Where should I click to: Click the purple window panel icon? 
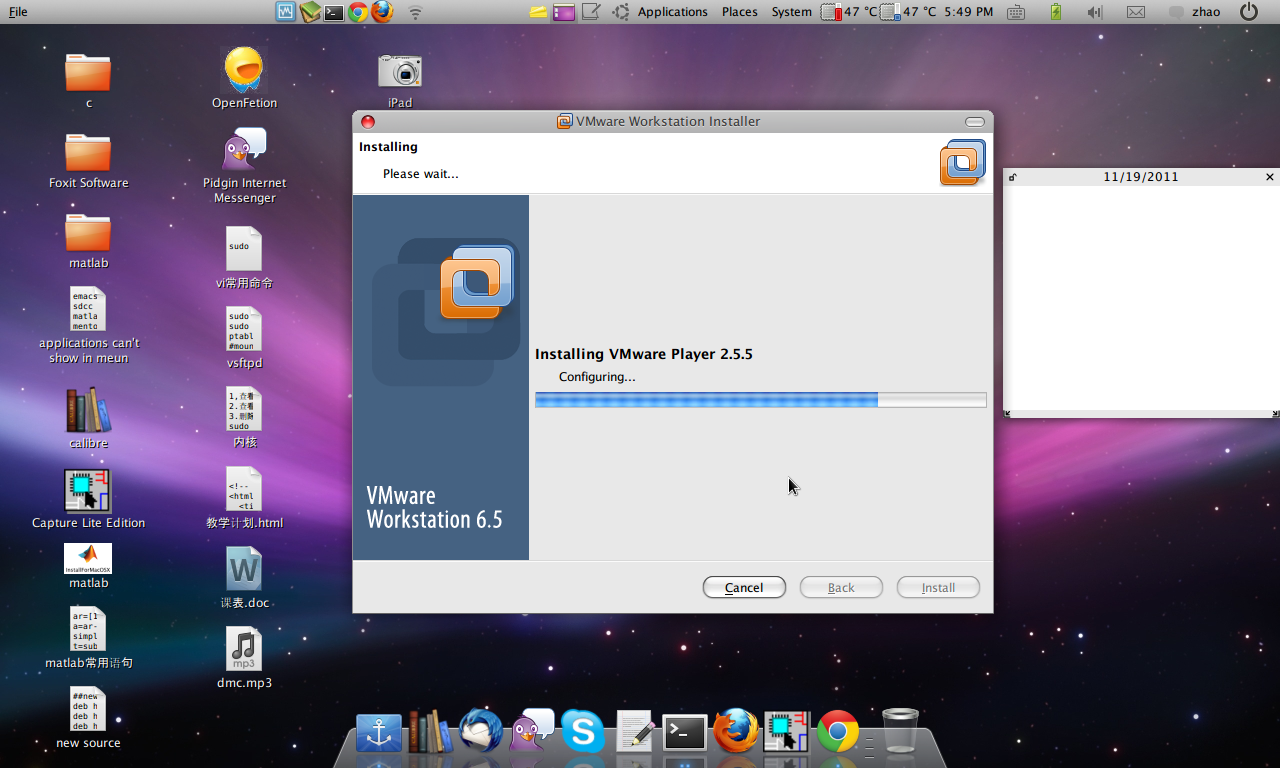[x=565, y=12]
